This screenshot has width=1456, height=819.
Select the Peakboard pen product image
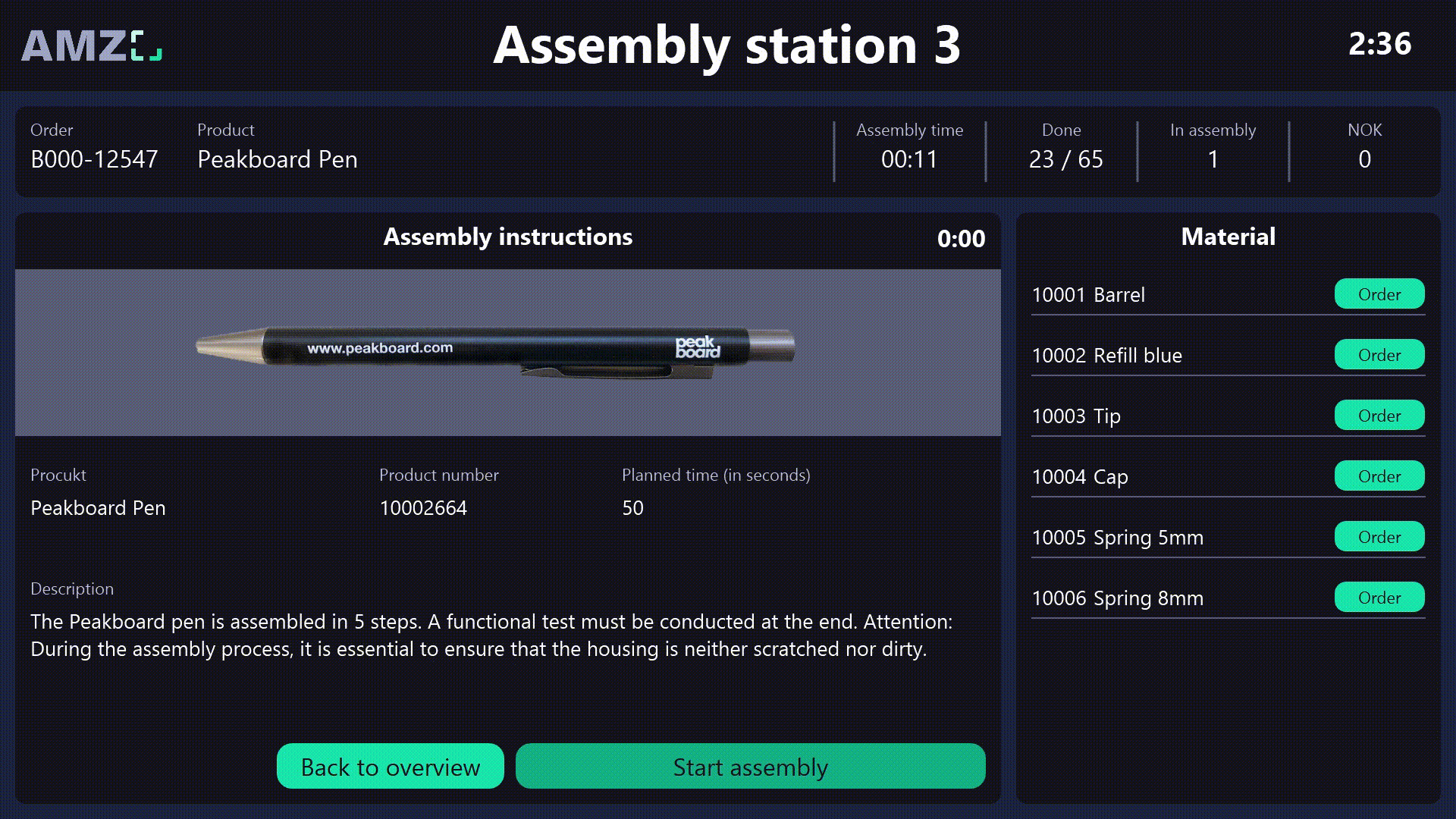(497, 351)
